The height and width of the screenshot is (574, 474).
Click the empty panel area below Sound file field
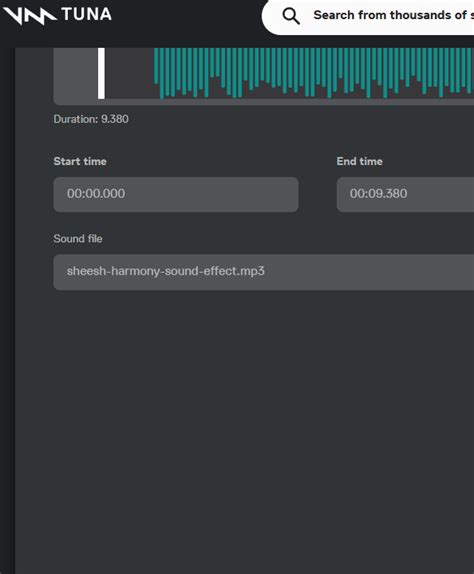(x=245, y=432)
